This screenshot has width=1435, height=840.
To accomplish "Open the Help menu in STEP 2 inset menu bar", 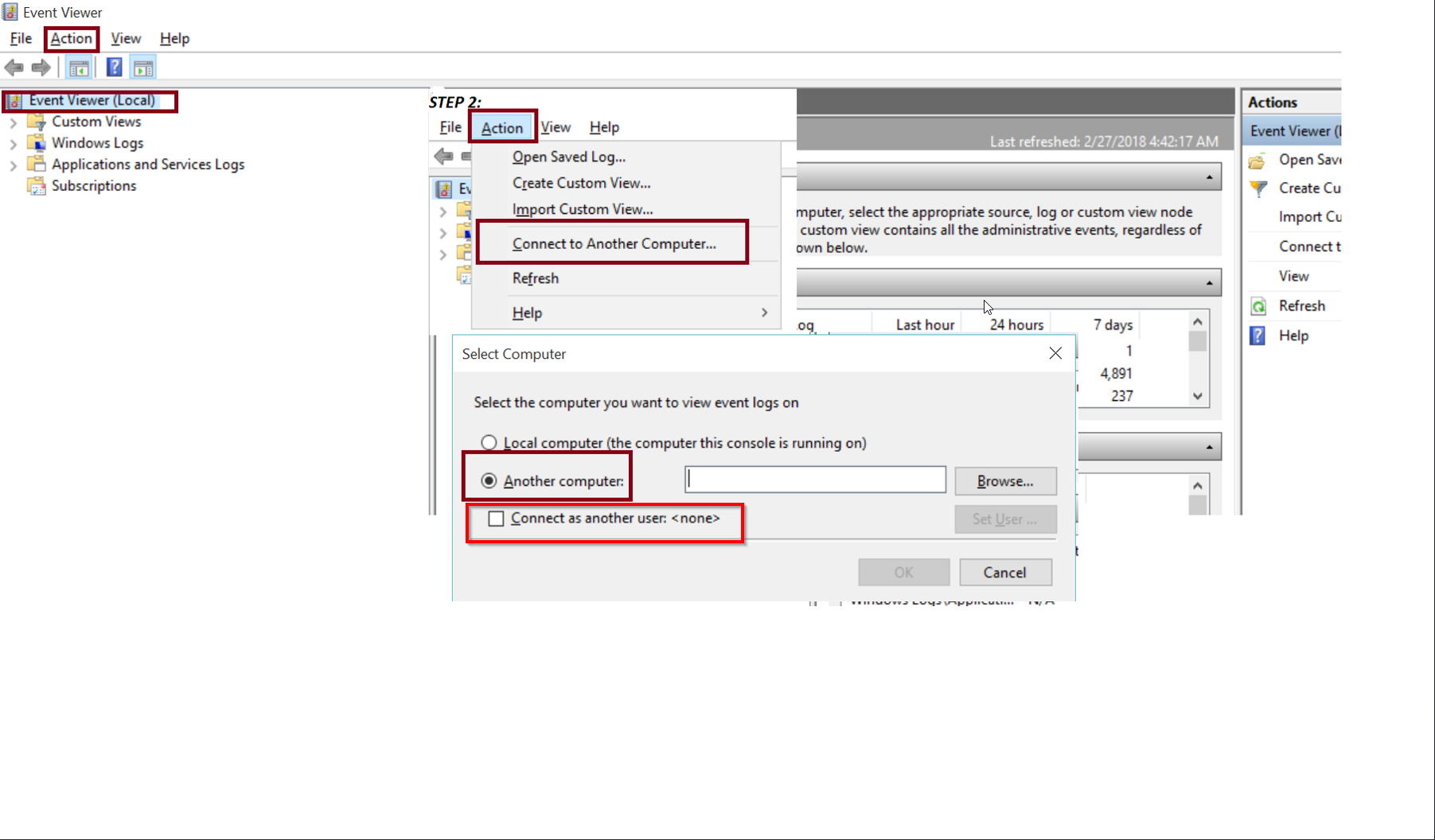I will [x=604, y=127].
